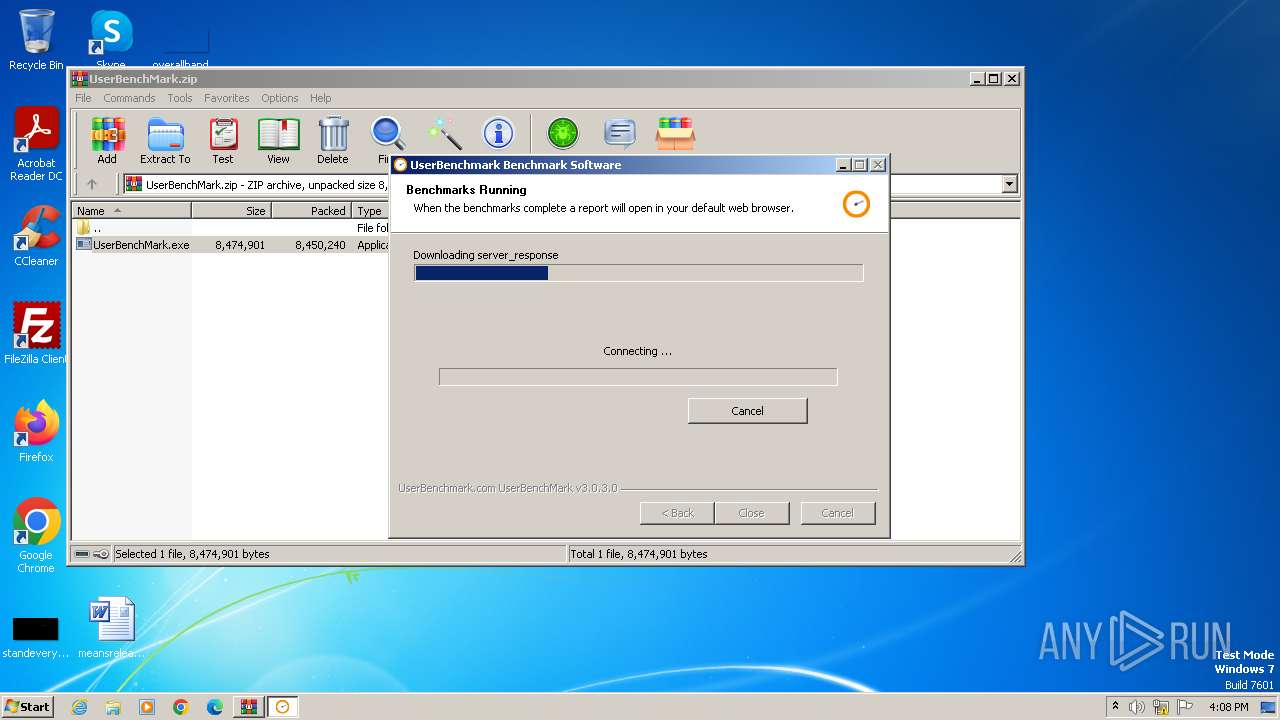This screenshot has height=720, width=1280.
Task: Click the SFX archive boxes icon
Action: pyautogui.click(x=675, y=133)
